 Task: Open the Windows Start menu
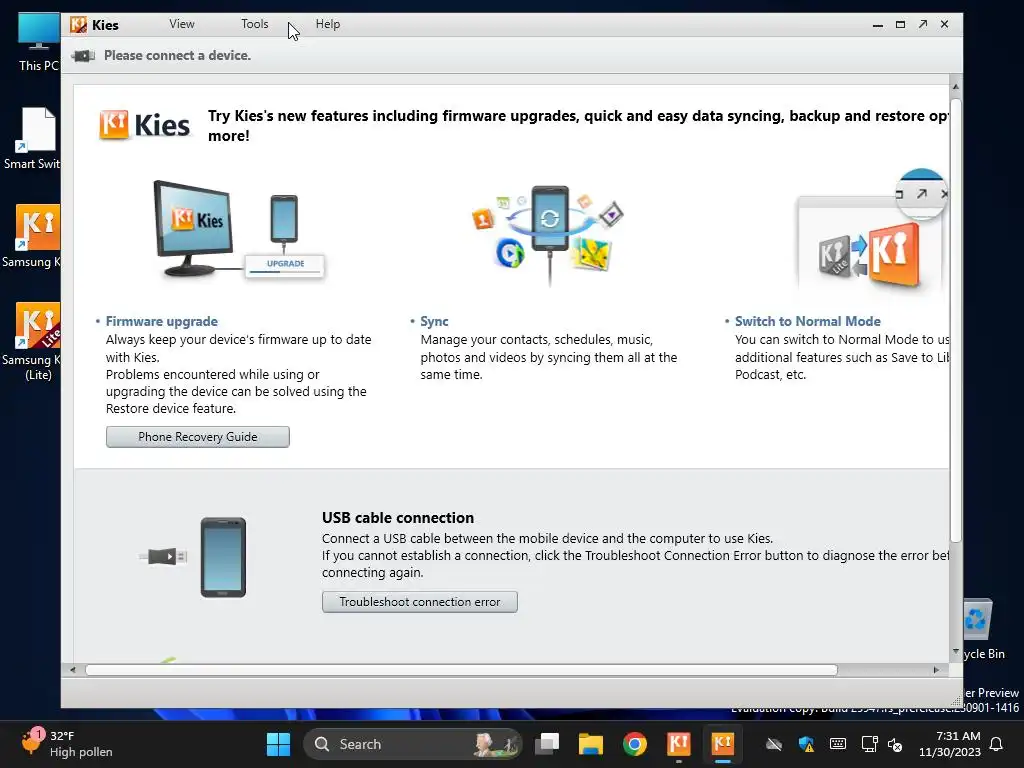[x=278, y=744]
